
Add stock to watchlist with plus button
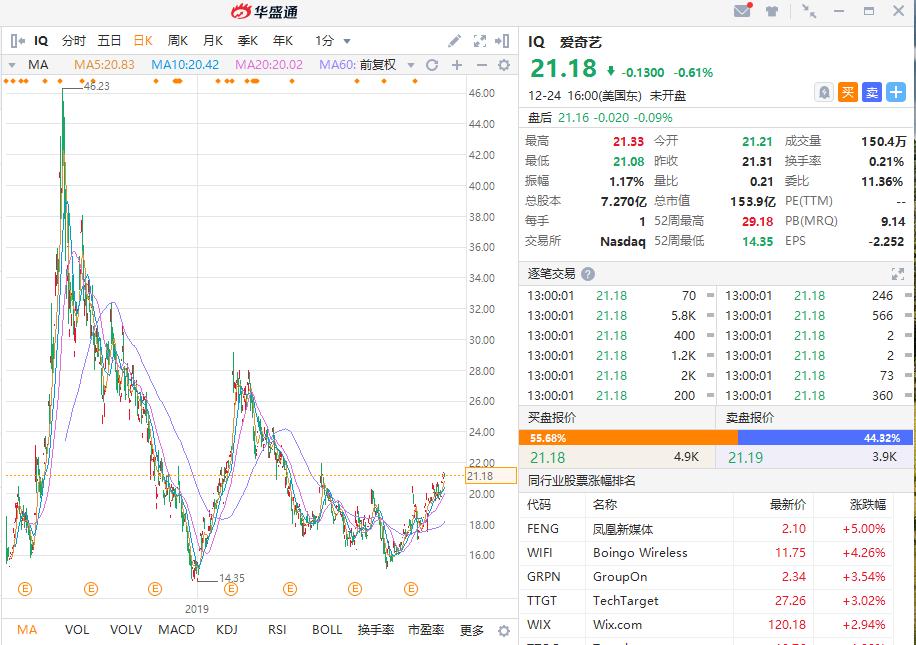[x=896, y=92]
